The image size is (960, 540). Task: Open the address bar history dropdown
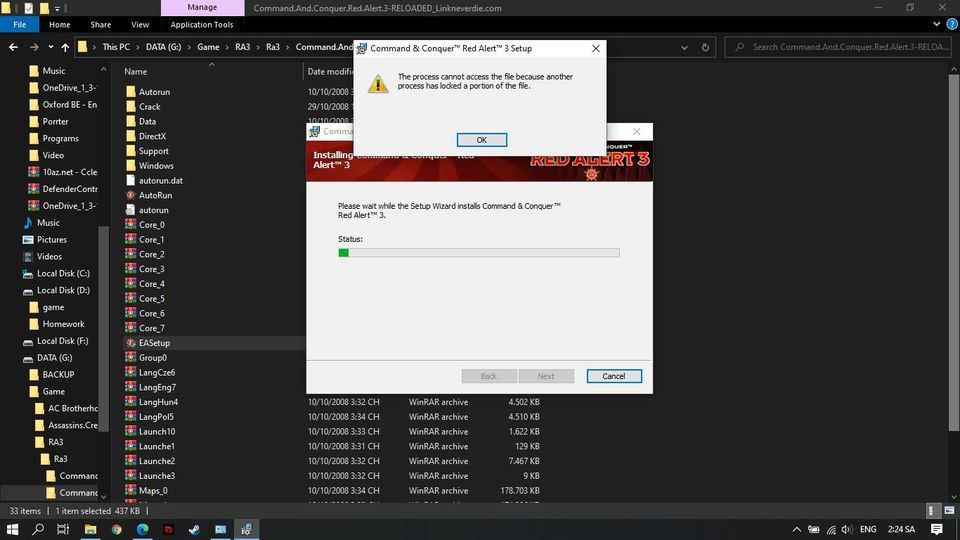coord(683,47)
